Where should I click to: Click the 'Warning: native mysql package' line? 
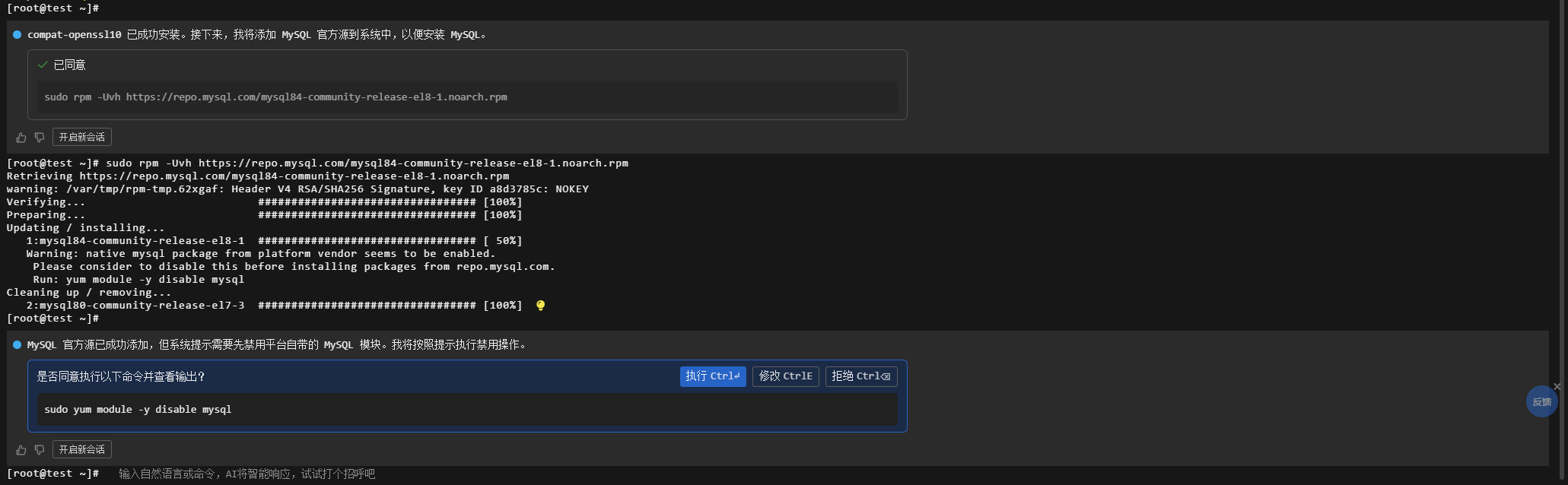click(261, 254)
